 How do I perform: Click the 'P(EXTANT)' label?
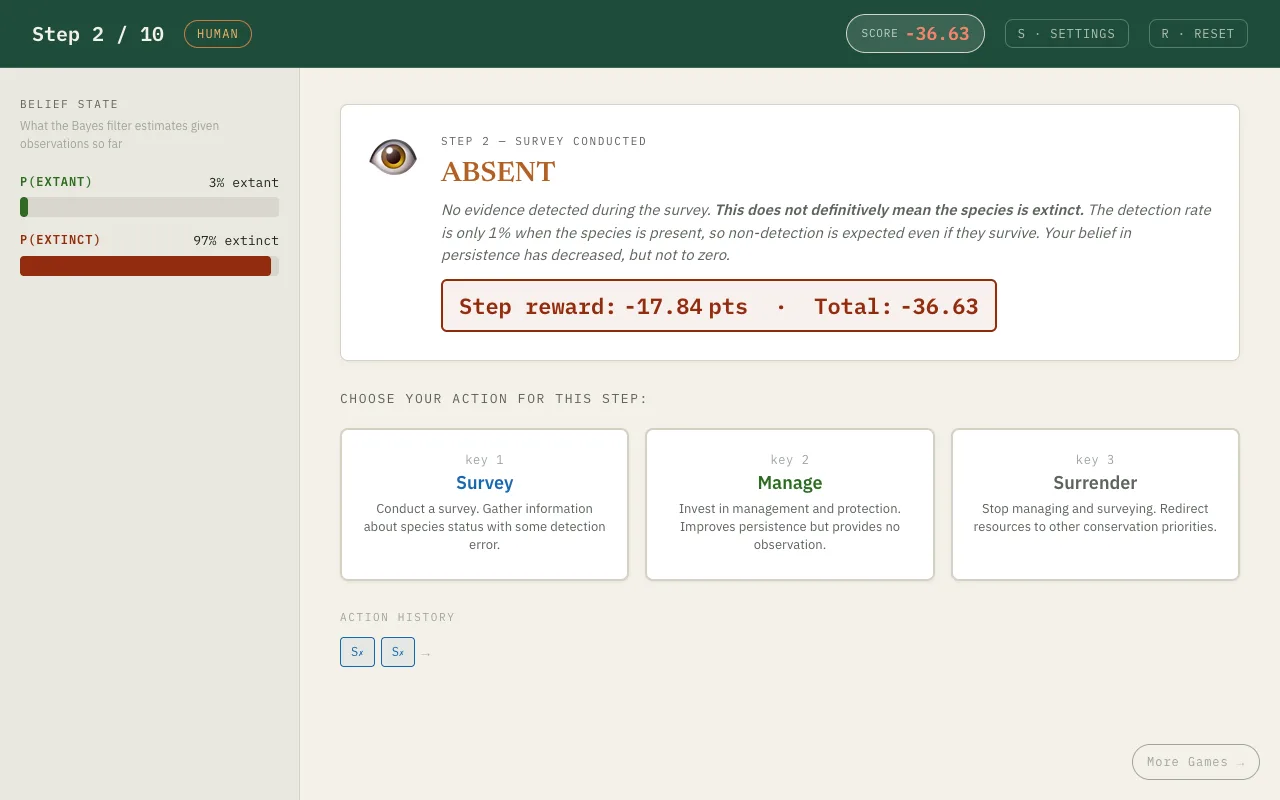click(56, 182)
